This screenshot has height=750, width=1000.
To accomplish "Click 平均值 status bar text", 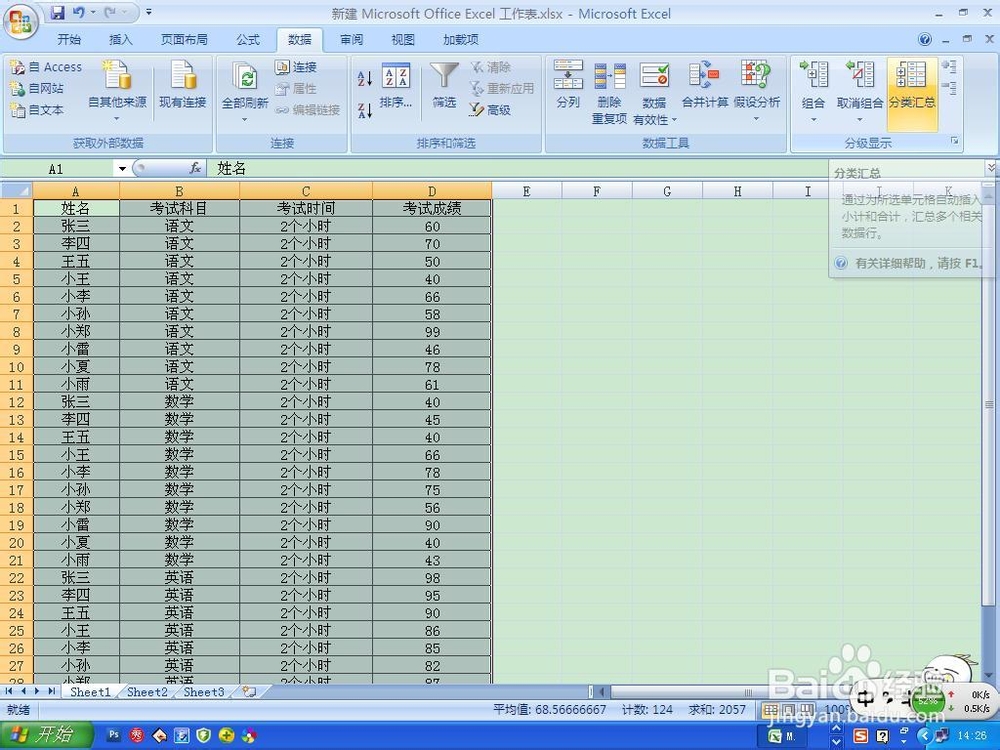I will pos(550,709).
